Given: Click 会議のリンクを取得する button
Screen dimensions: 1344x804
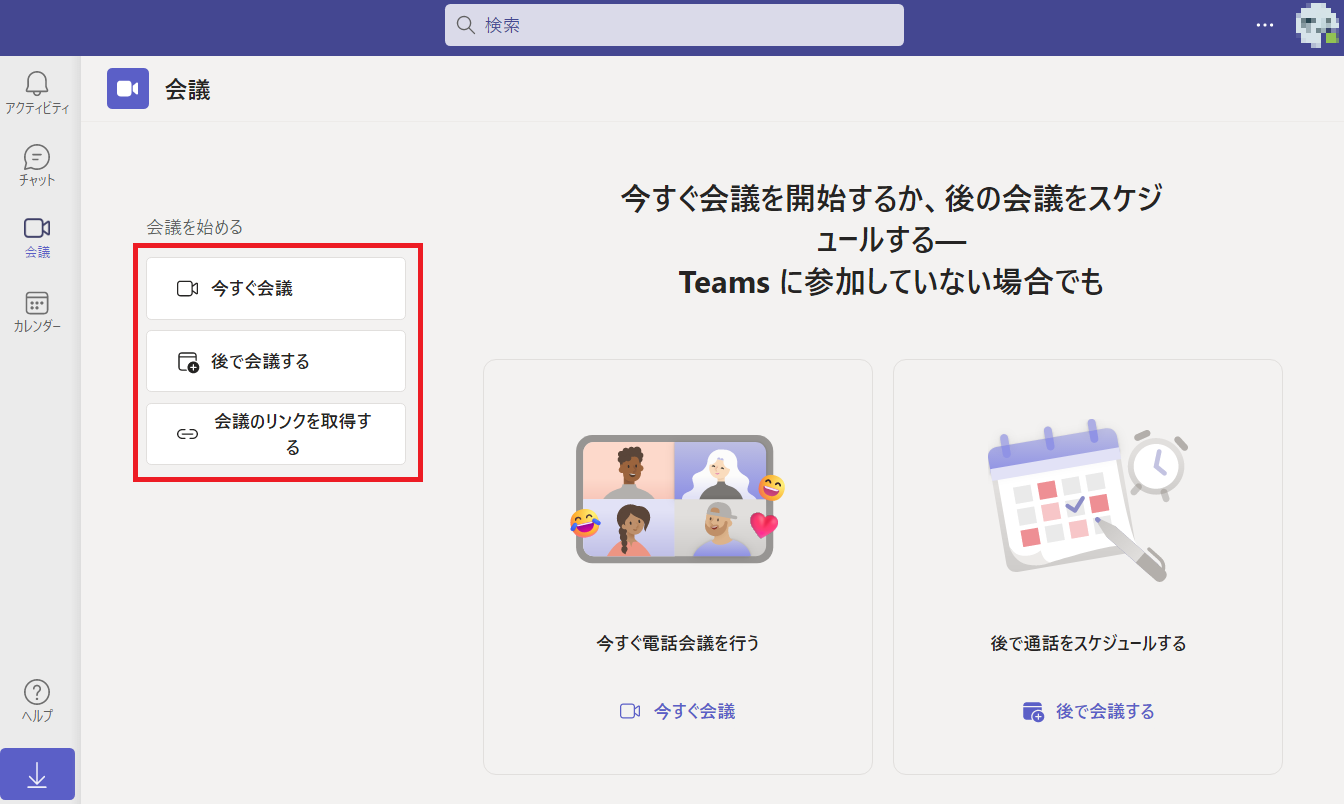Looking at the screenshot, I should point(276,434).
